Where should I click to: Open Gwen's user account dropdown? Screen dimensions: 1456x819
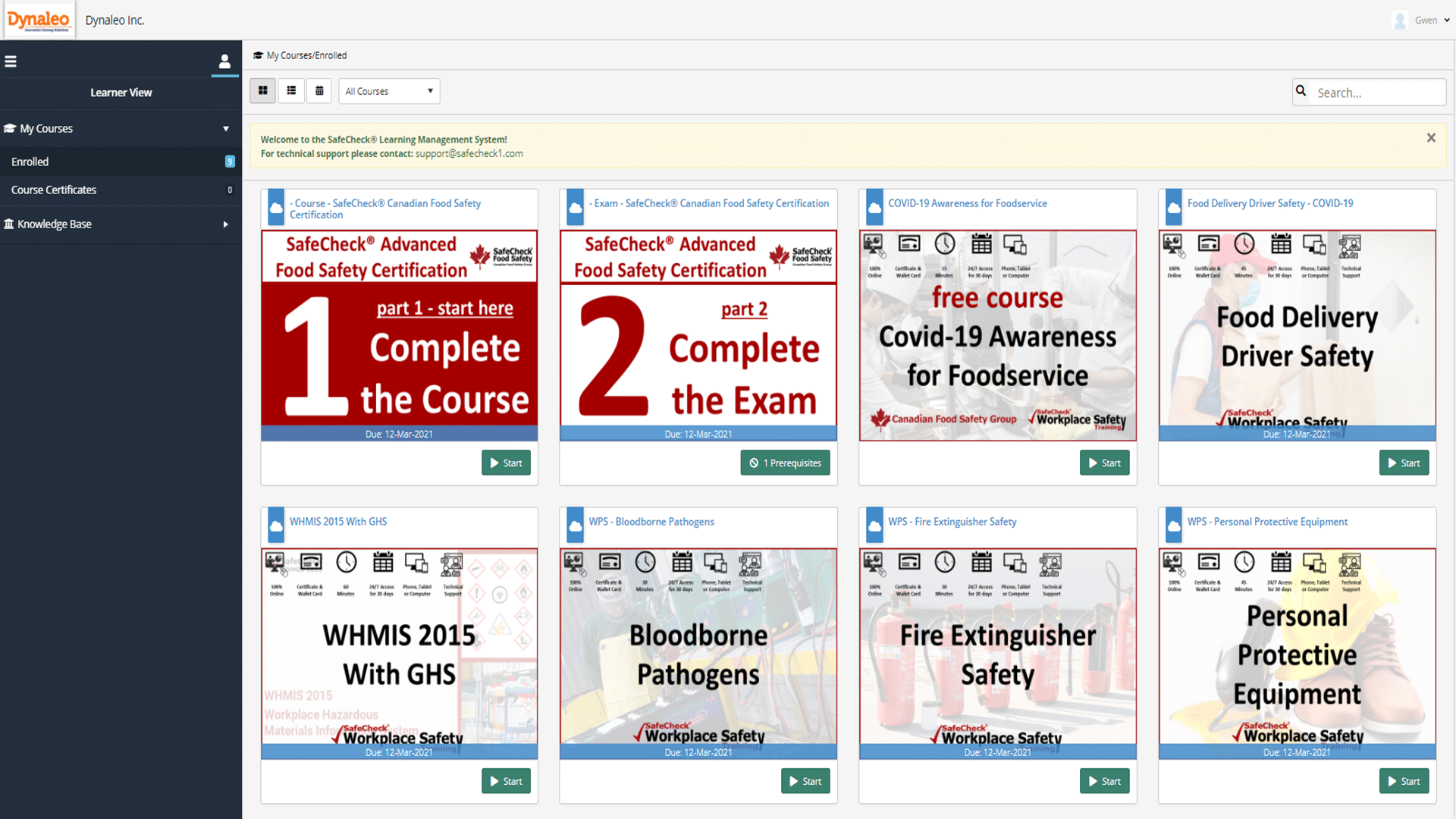click(x=1432, y=20)
